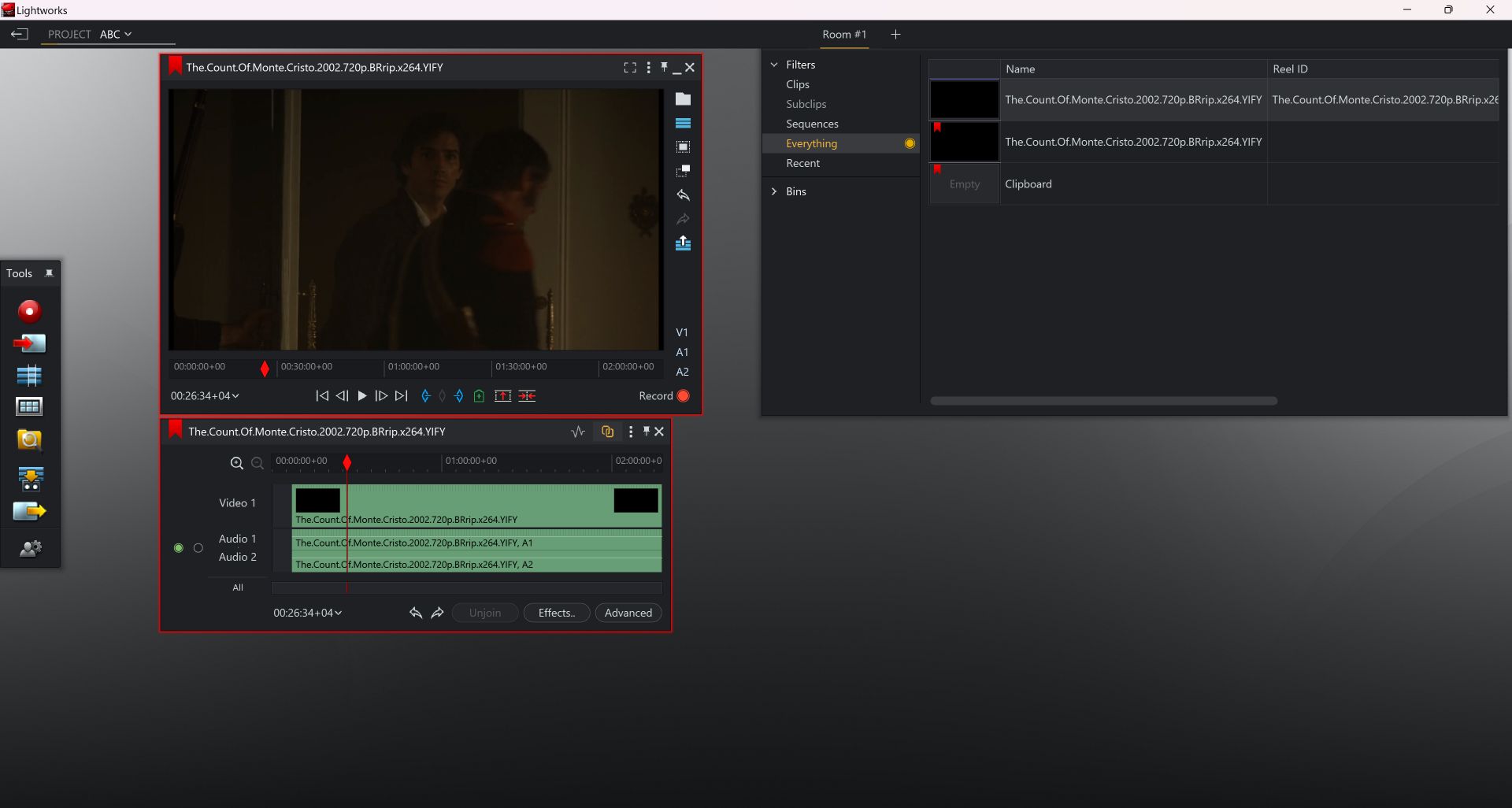The width and height of the screenshot is (1512, 808).
Task: Toggle the Record button in viewer
Action: 664,396
